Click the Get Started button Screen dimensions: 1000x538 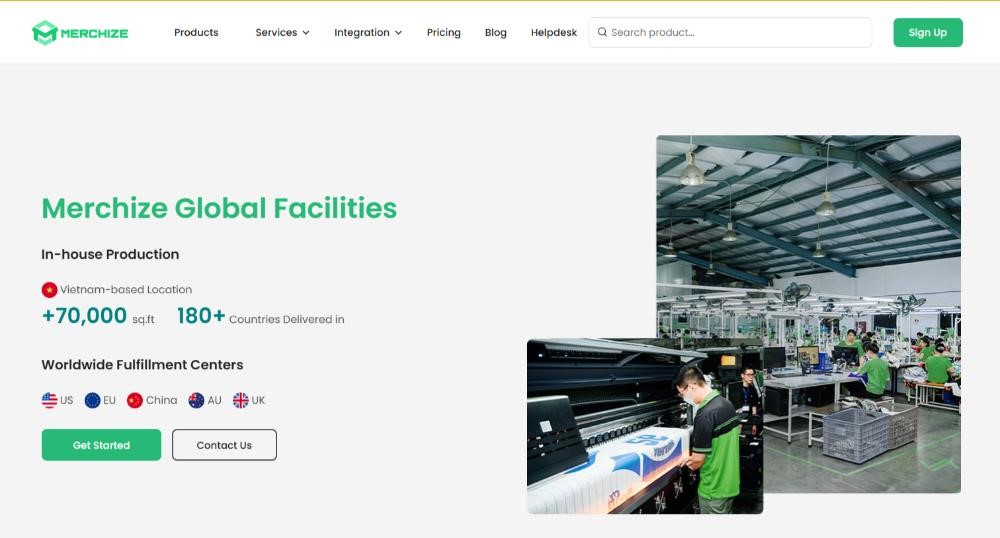click(101, 445)
